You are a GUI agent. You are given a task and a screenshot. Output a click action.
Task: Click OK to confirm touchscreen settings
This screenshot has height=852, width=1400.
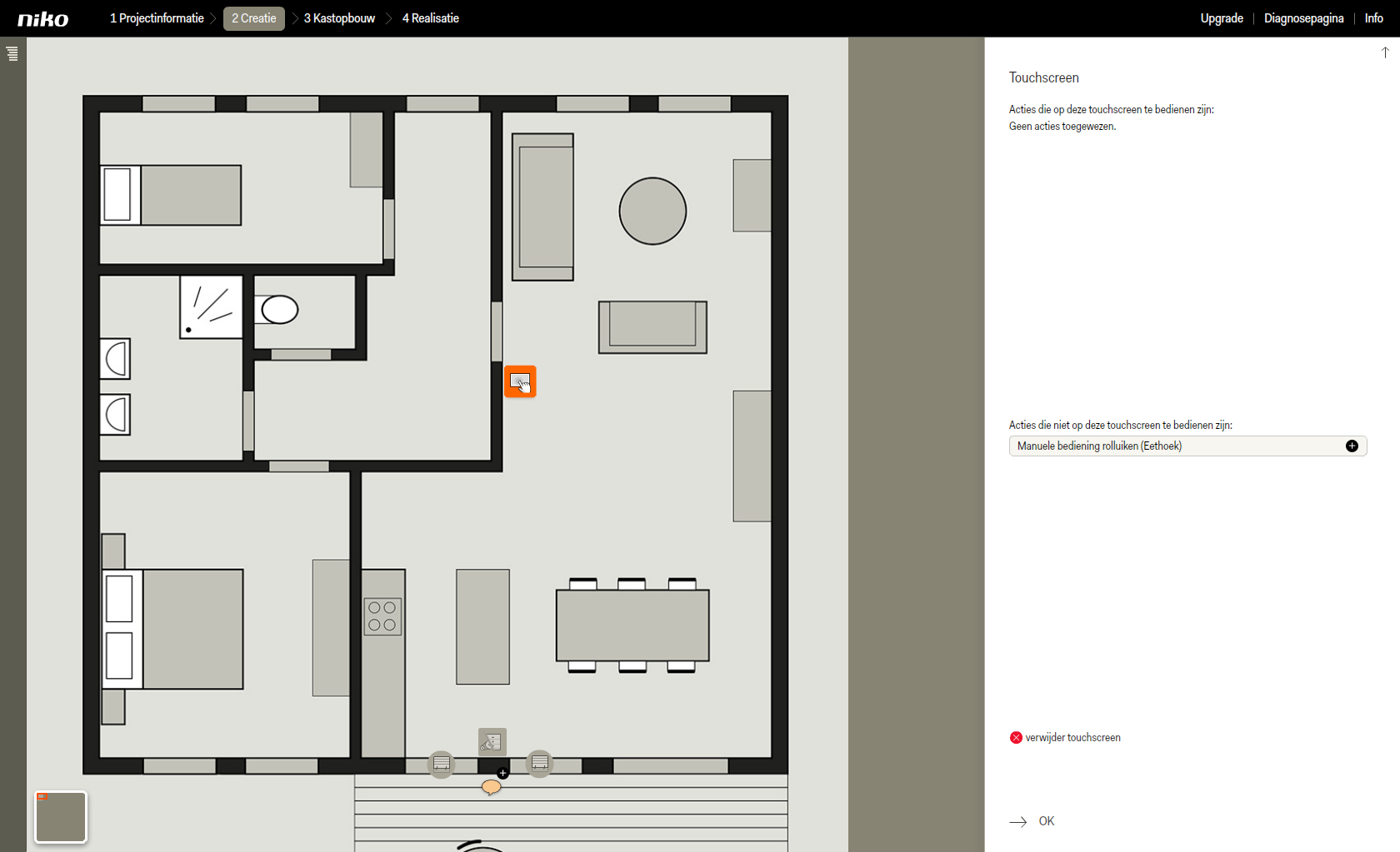(1047, 822)
